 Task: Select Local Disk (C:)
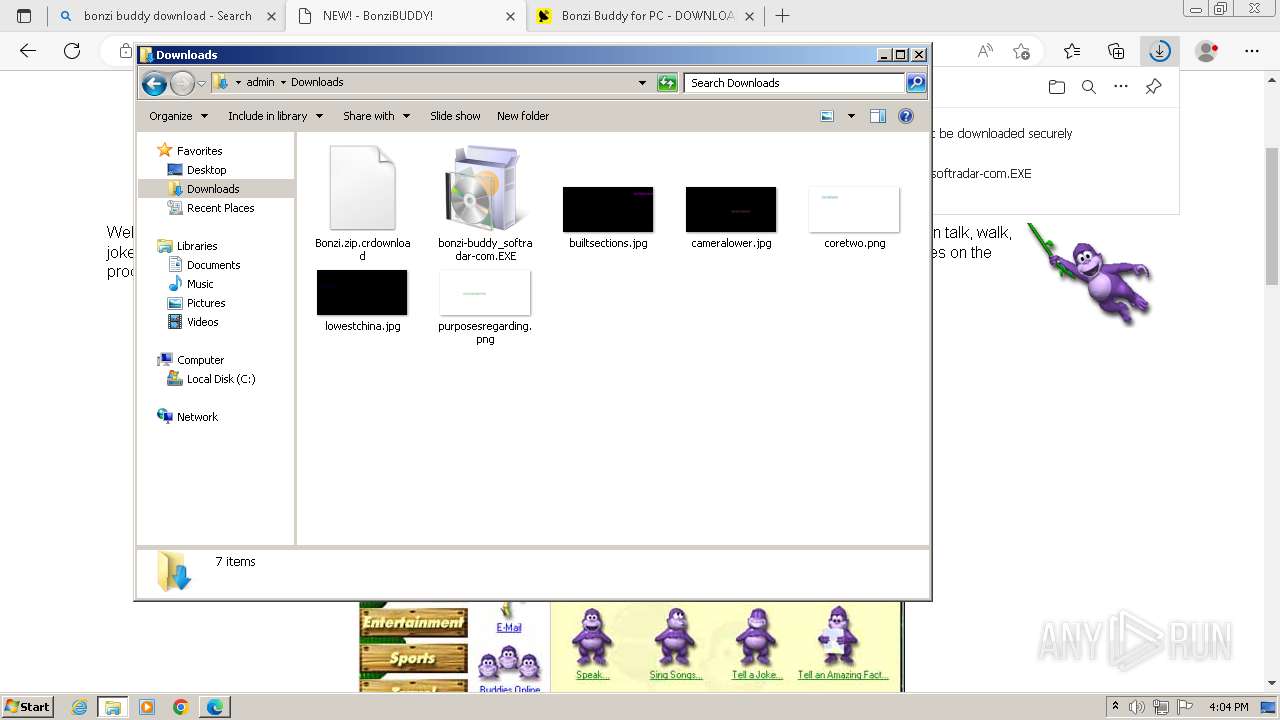[x=221, y=379]
